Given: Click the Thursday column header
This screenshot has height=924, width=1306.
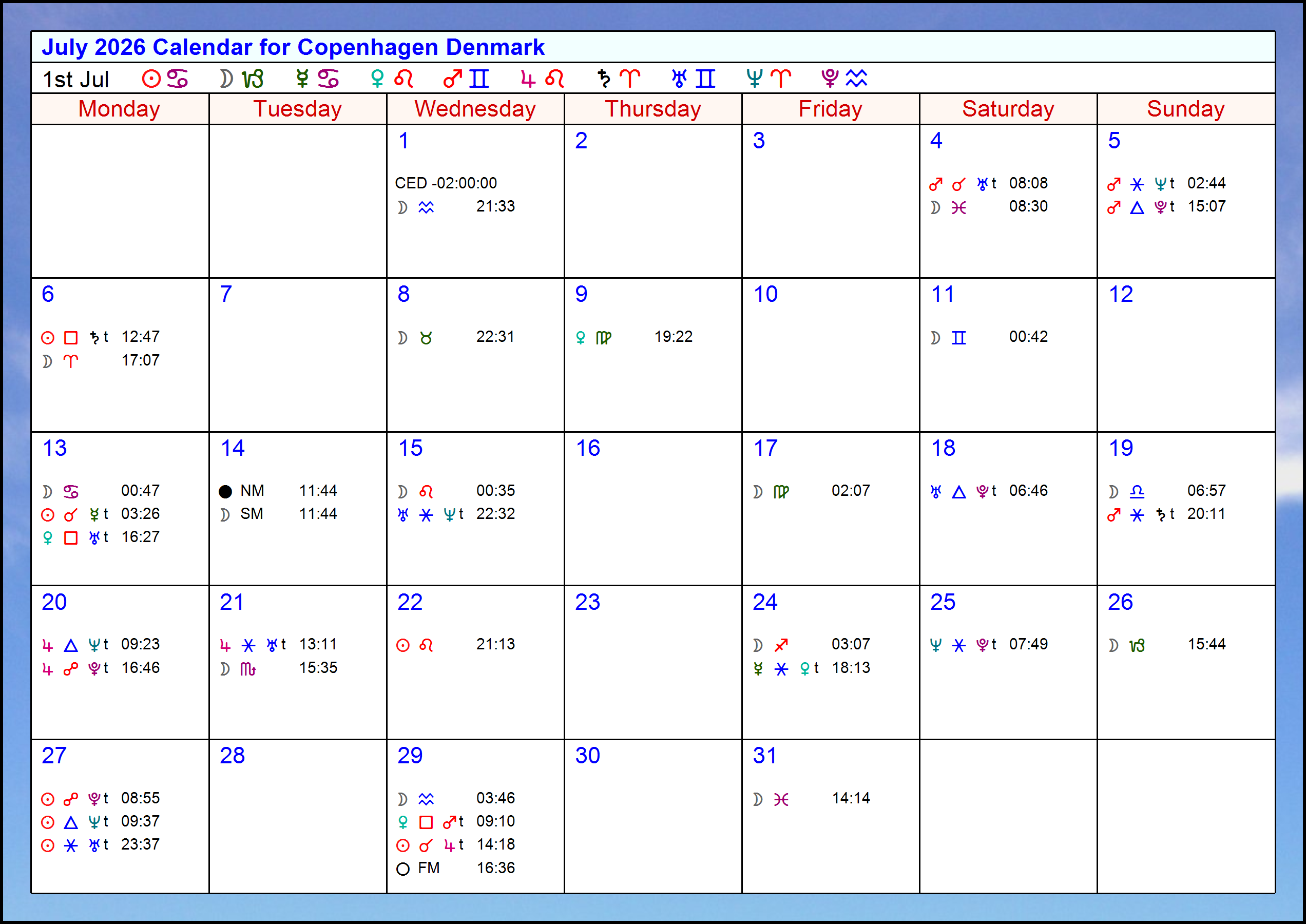Looking at the screenshot, I should click(x=652, y=109).
